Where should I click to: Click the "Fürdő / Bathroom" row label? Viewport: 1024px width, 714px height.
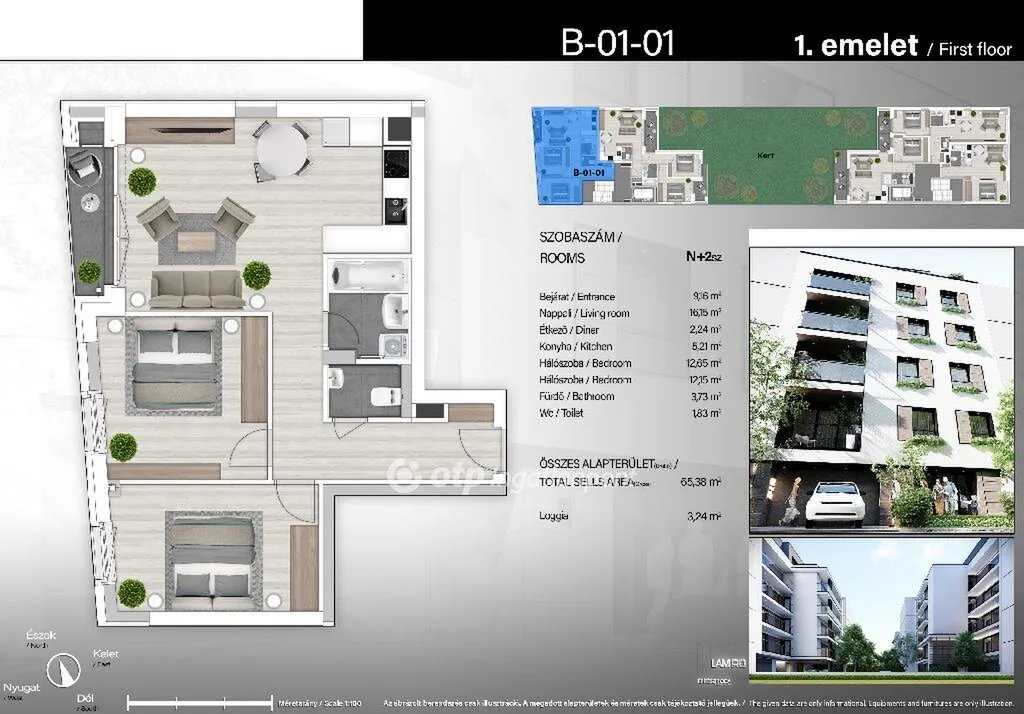pos(577,397)
